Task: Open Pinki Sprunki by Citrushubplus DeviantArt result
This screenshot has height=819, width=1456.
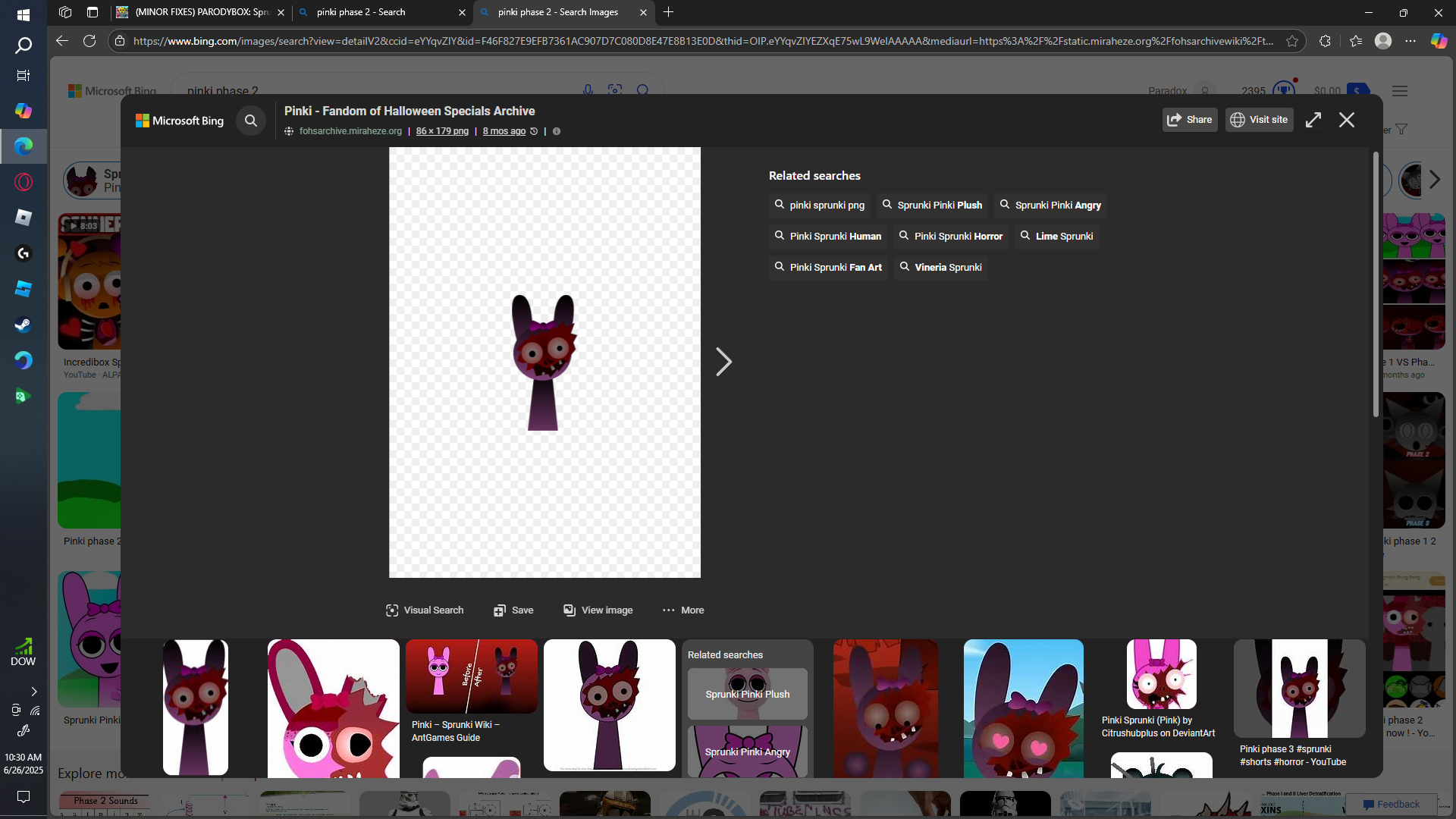Action: tap(1161, 674)
